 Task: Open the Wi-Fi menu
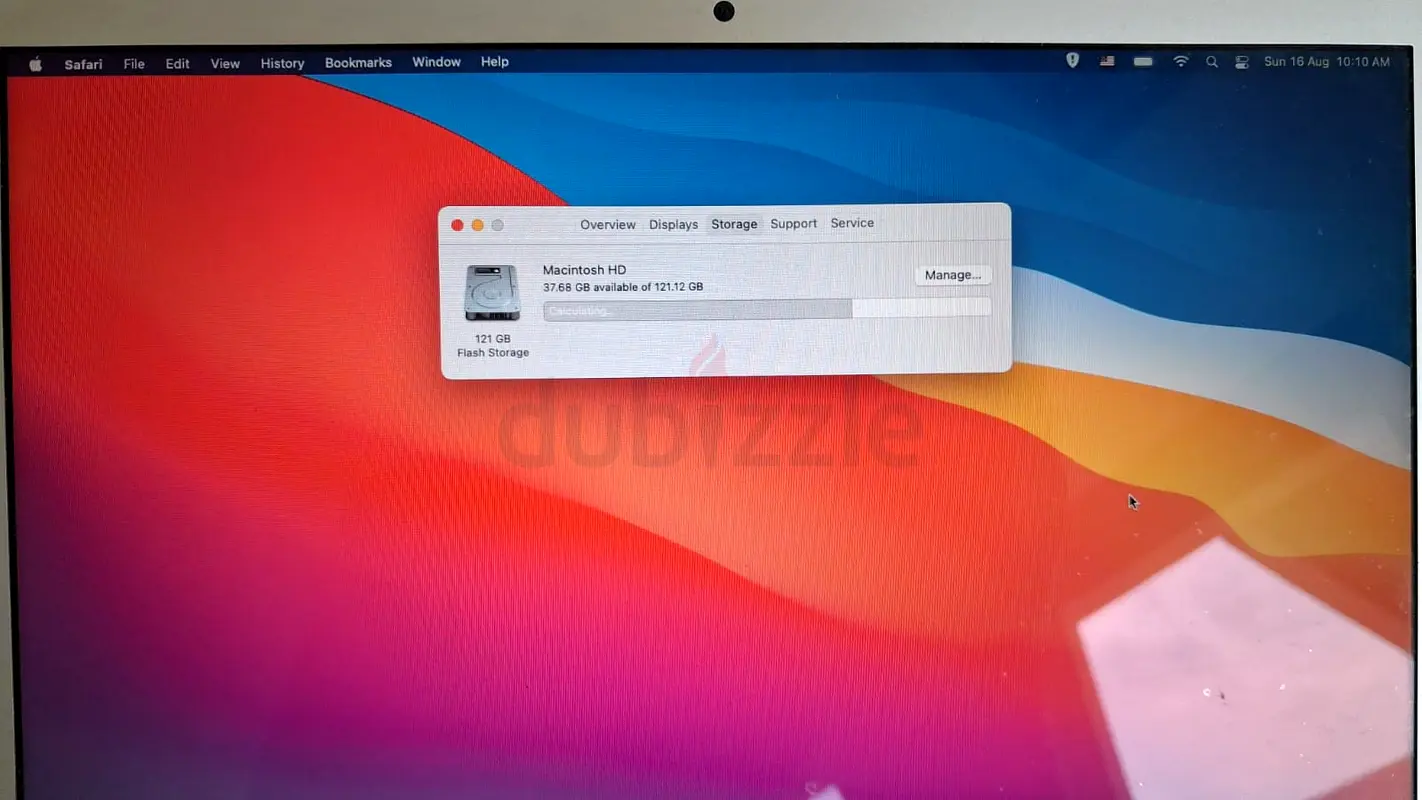[1181, 61]
